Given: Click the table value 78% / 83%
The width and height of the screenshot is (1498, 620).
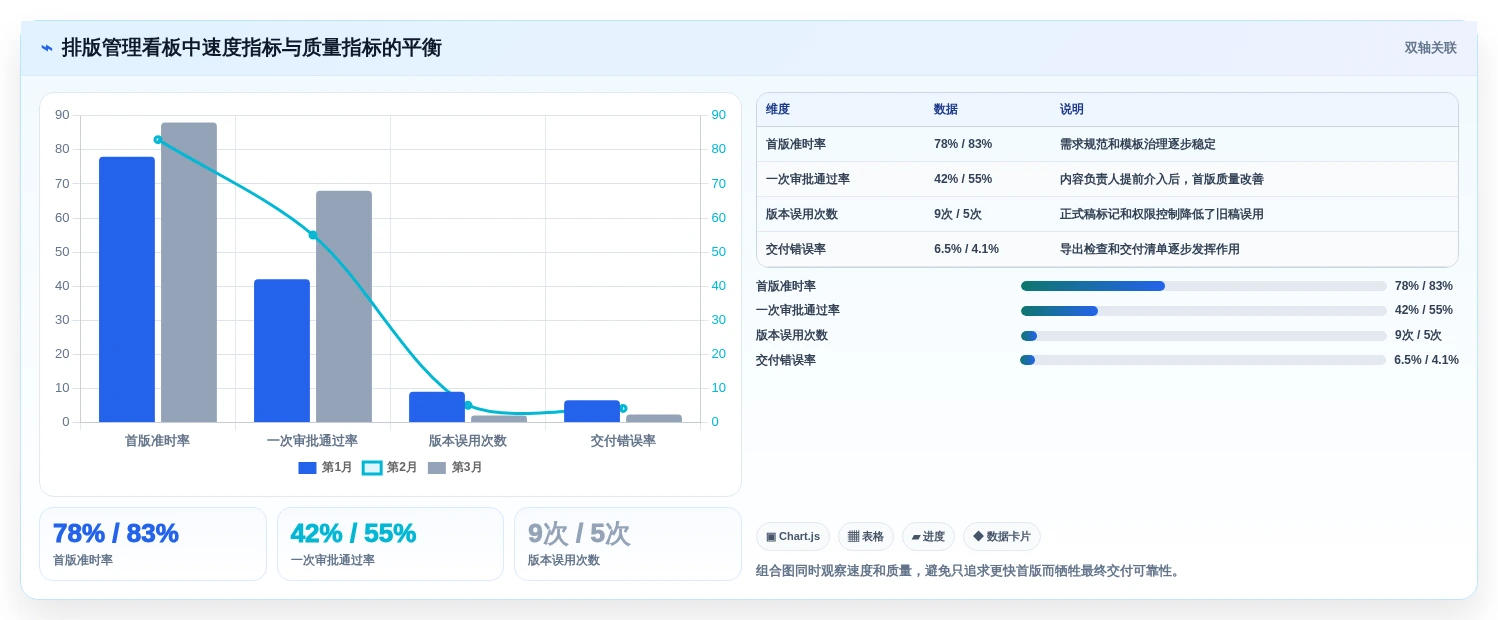Looking at the screenshot, I should (x=963, y=144).
